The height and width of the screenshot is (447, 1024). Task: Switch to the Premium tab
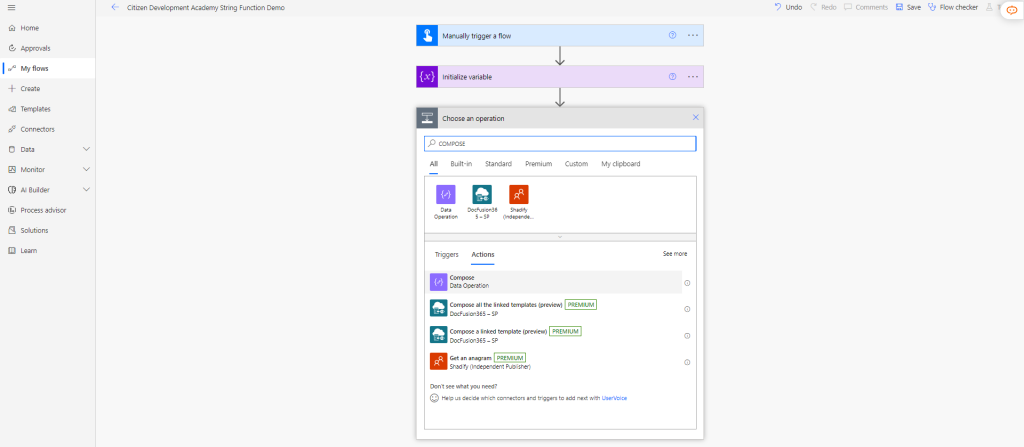coord(538,164)
